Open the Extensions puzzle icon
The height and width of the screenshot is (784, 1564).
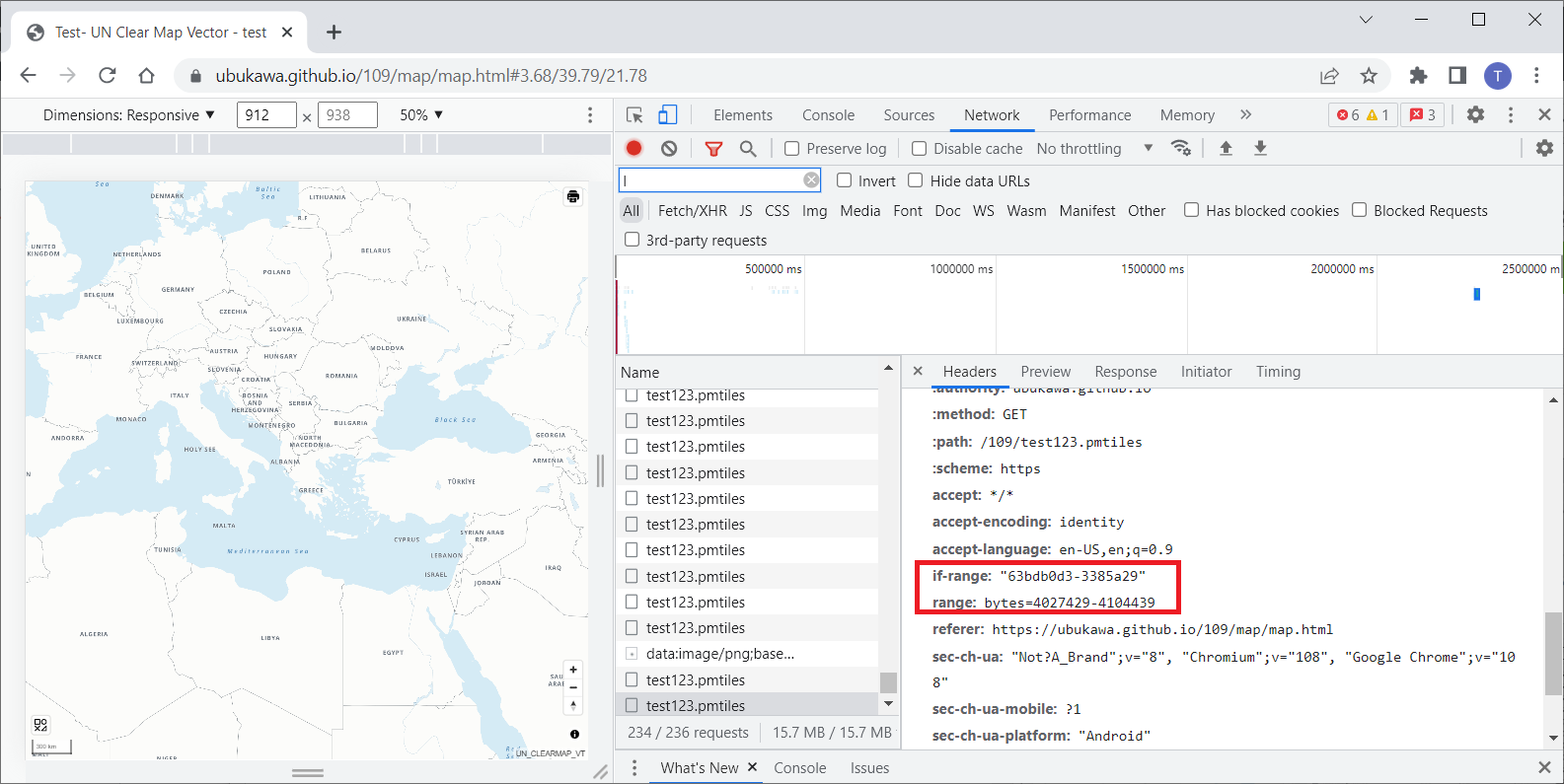(x=1418, y=76)
